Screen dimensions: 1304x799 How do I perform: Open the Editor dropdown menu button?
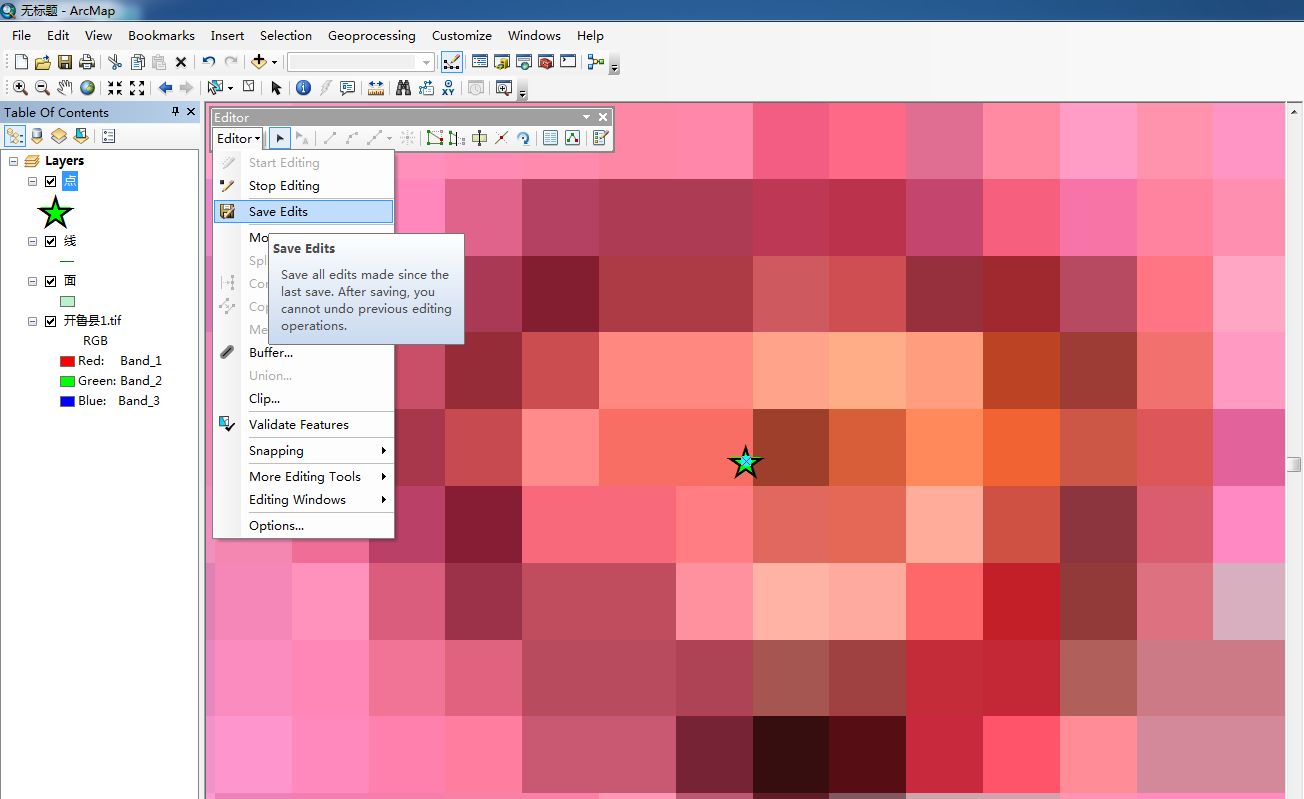(x=239, y=138)
